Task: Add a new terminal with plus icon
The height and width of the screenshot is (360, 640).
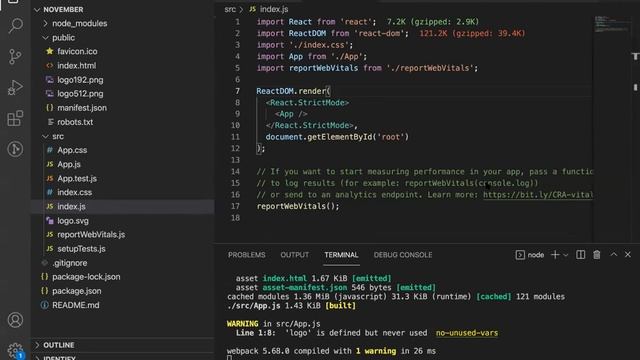Action: 555,255
